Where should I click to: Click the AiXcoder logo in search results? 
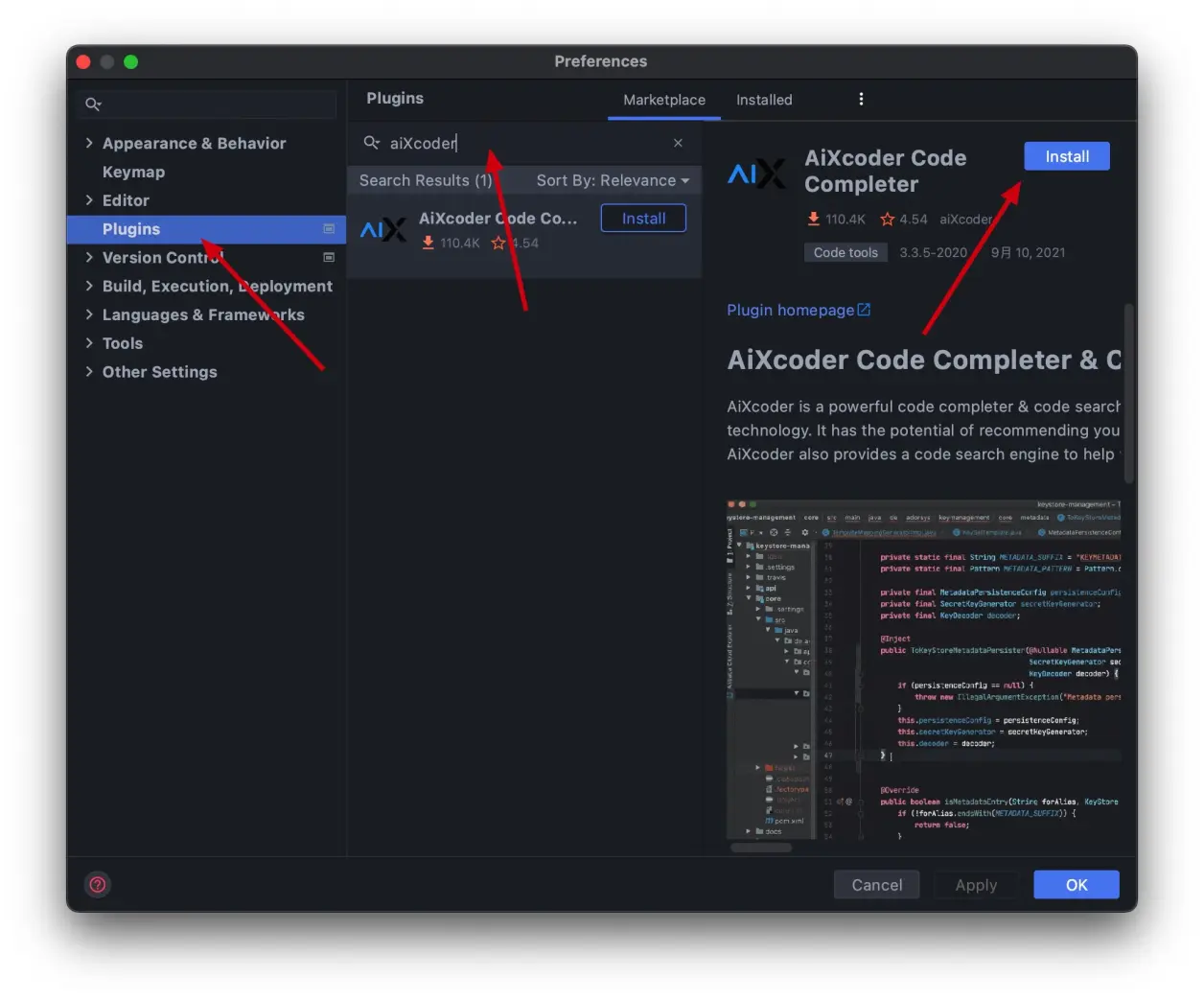[x=382, y=229]
